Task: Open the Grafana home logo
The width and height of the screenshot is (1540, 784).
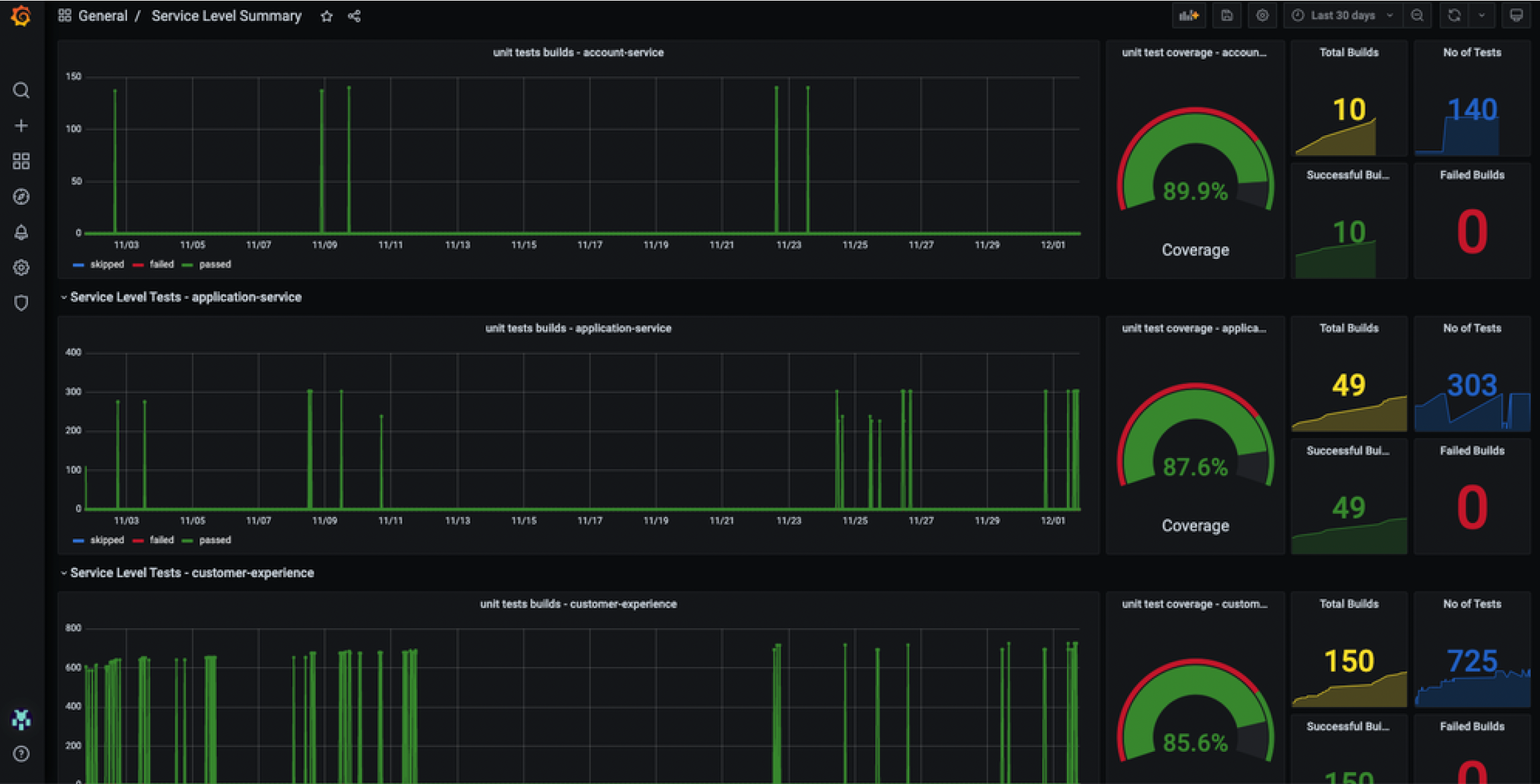Action: (x=21, y=15)
